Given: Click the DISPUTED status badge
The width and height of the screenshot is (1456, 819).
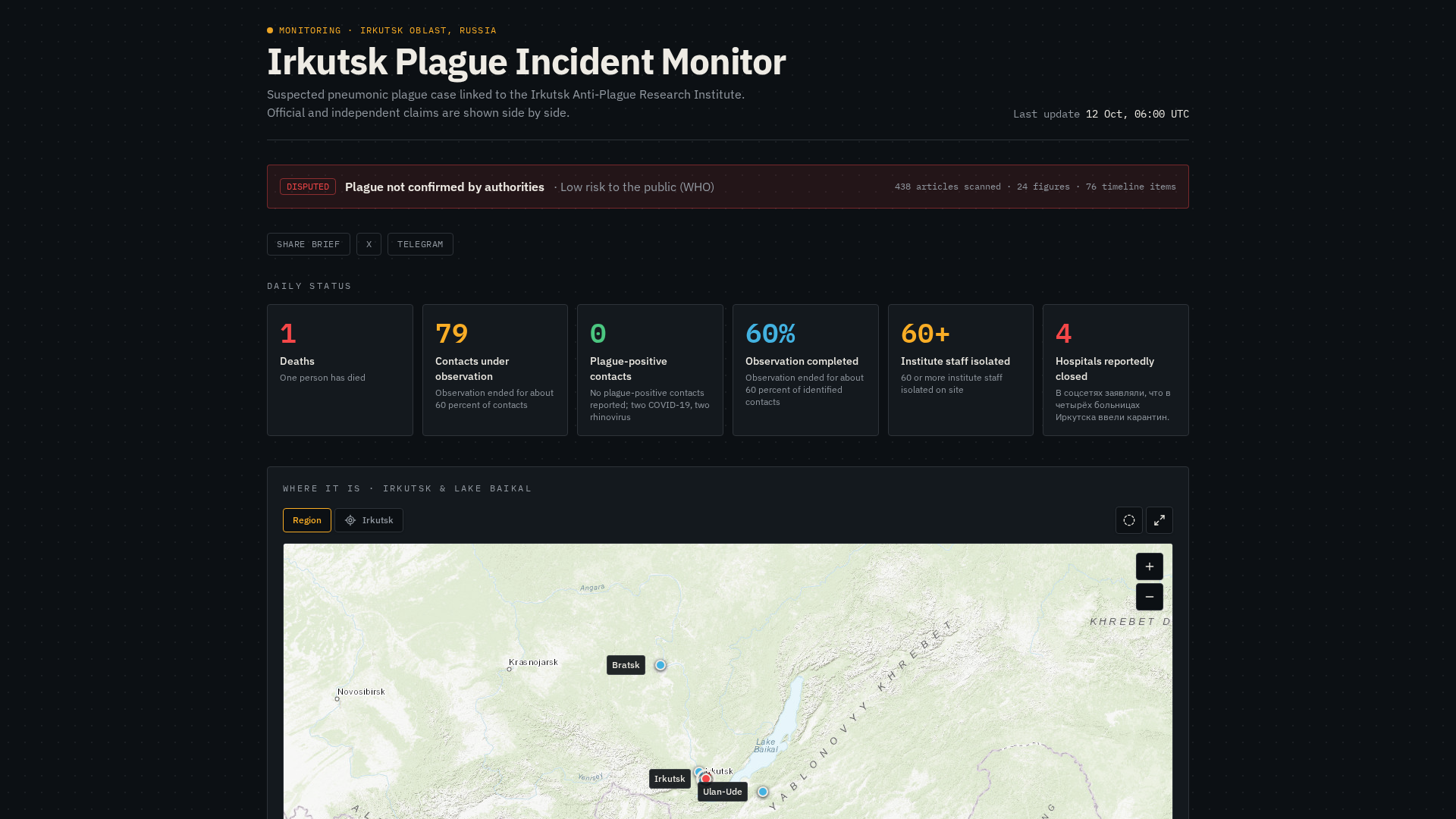Looking at the screenshot, I should [x=308, y=187].
